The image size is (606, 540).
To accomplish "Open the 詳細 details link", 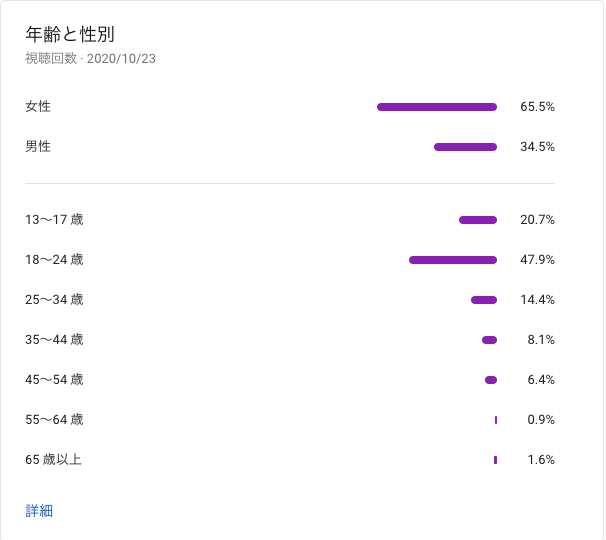I will (x=39, y=511).
